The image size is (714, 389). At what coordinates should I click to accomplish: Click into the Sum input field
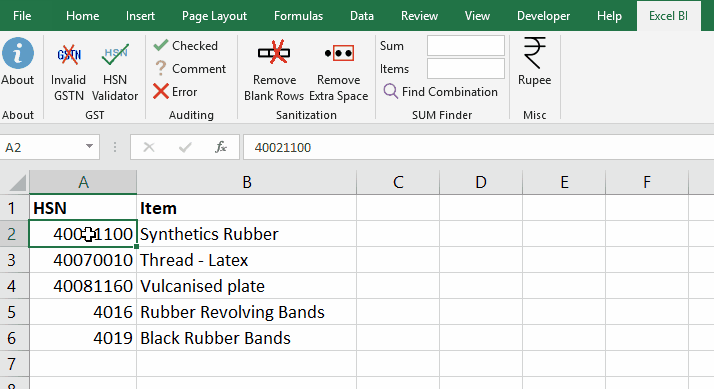[x=466, y=46]
